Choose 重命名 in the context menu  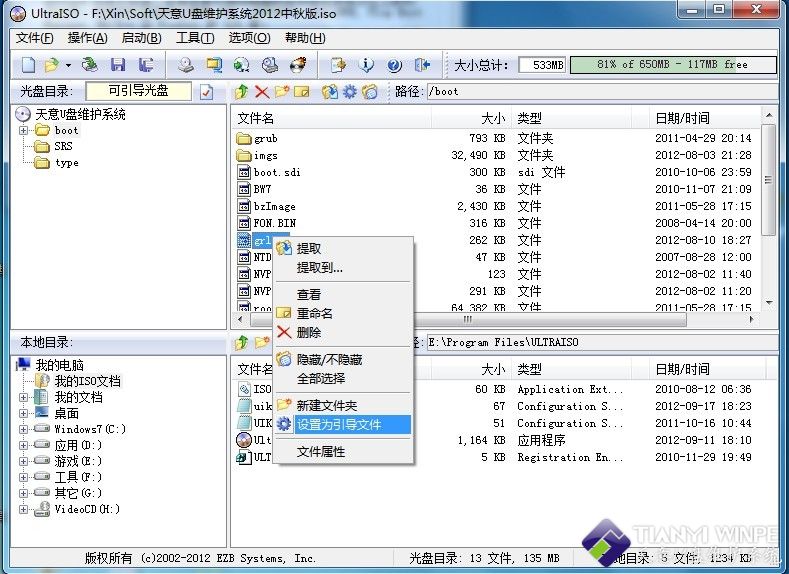click(343, 313)
